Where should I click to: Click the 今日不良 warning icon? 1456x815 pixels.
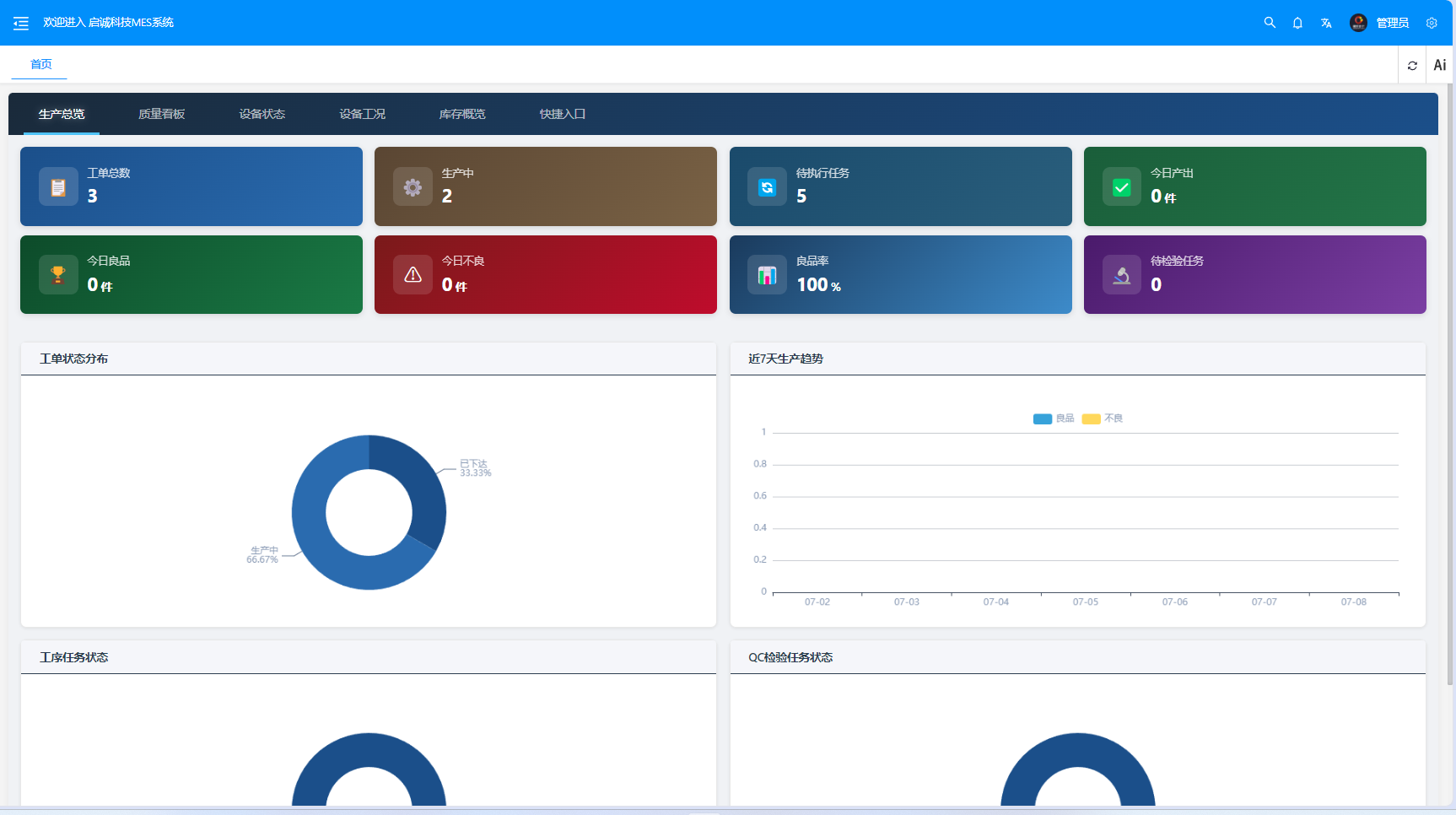pos(413,274)
